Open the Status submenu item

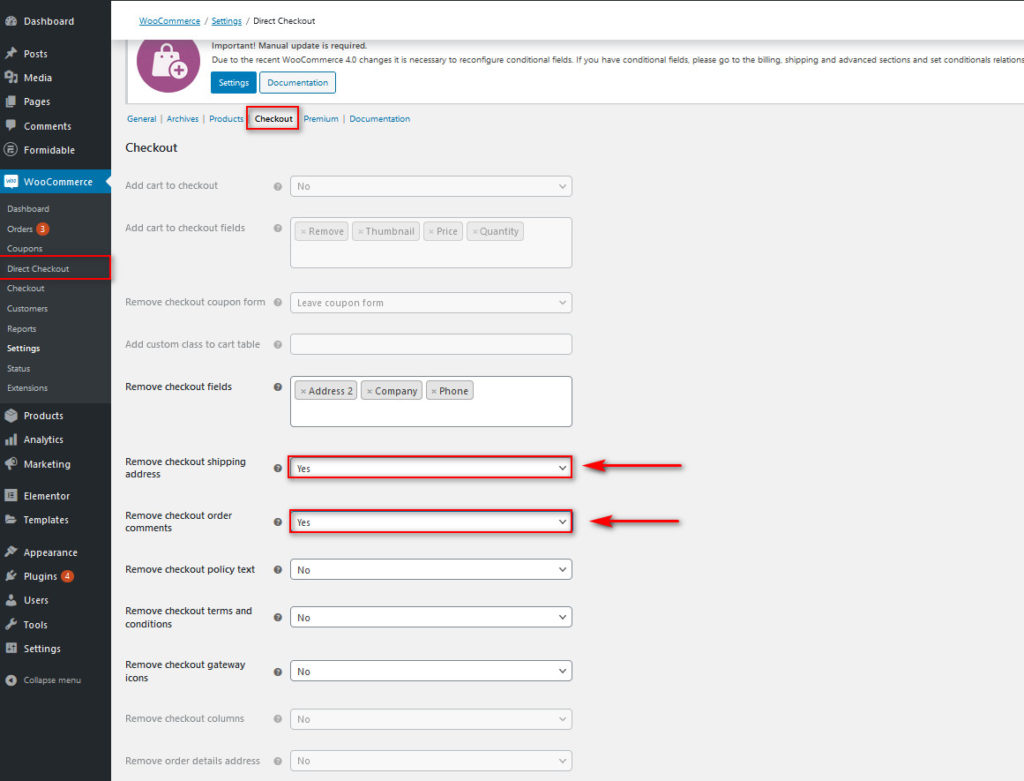[x=18, y=368]
